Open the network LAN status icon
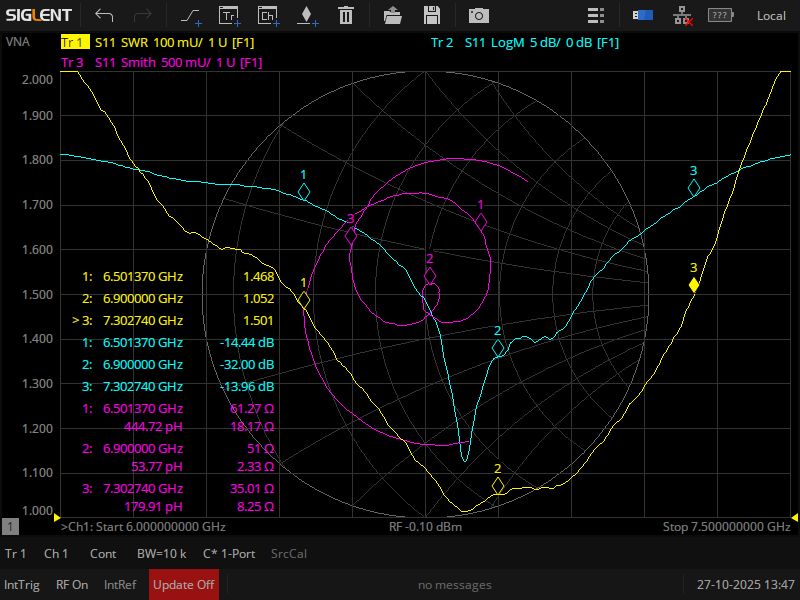Screen dimensions: 800x600 click(683, 15)
